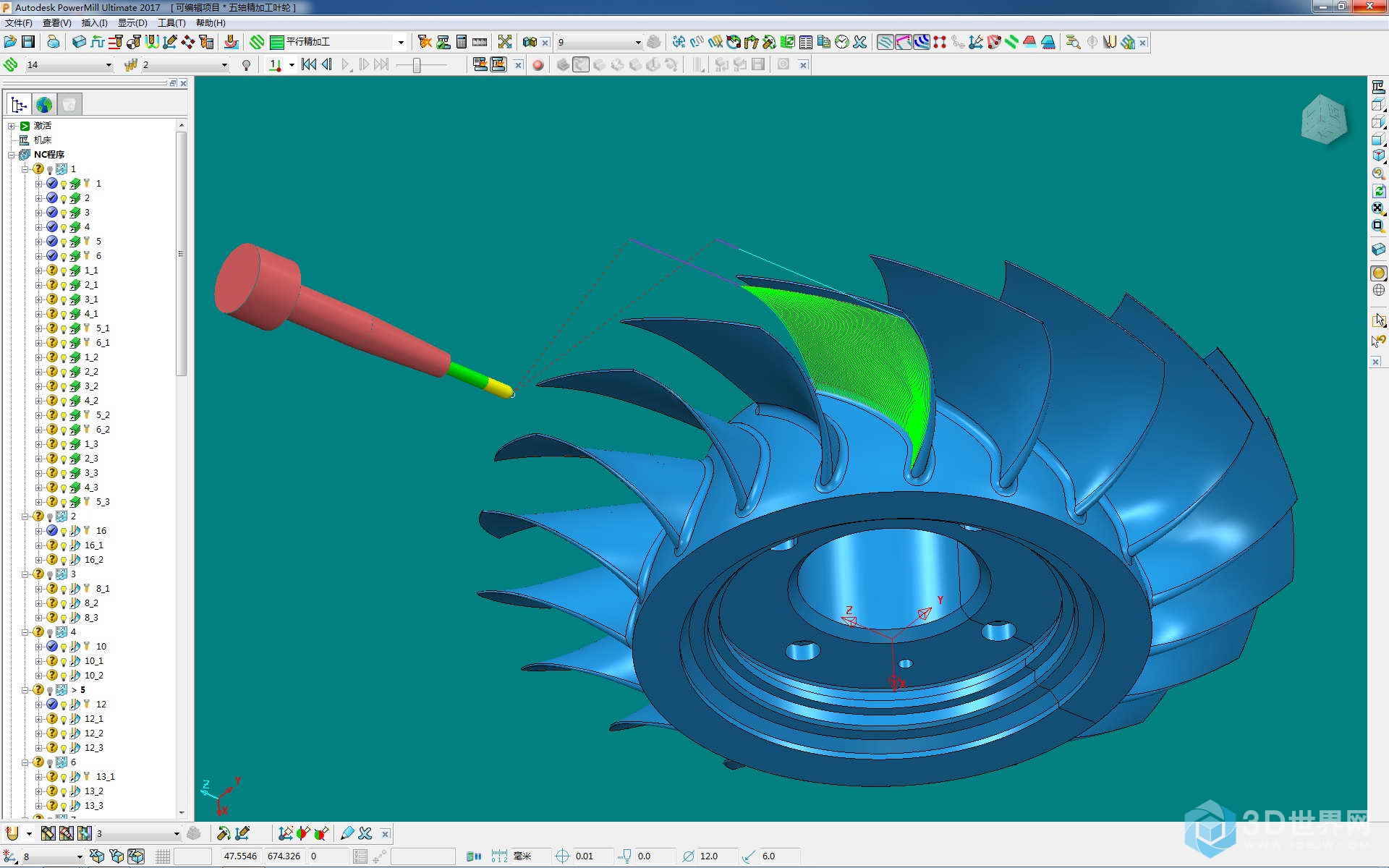This screenshot has height=868, width=1389.
Task: Click the explorer panel vertical scrollbar
Action: (182, 253)
